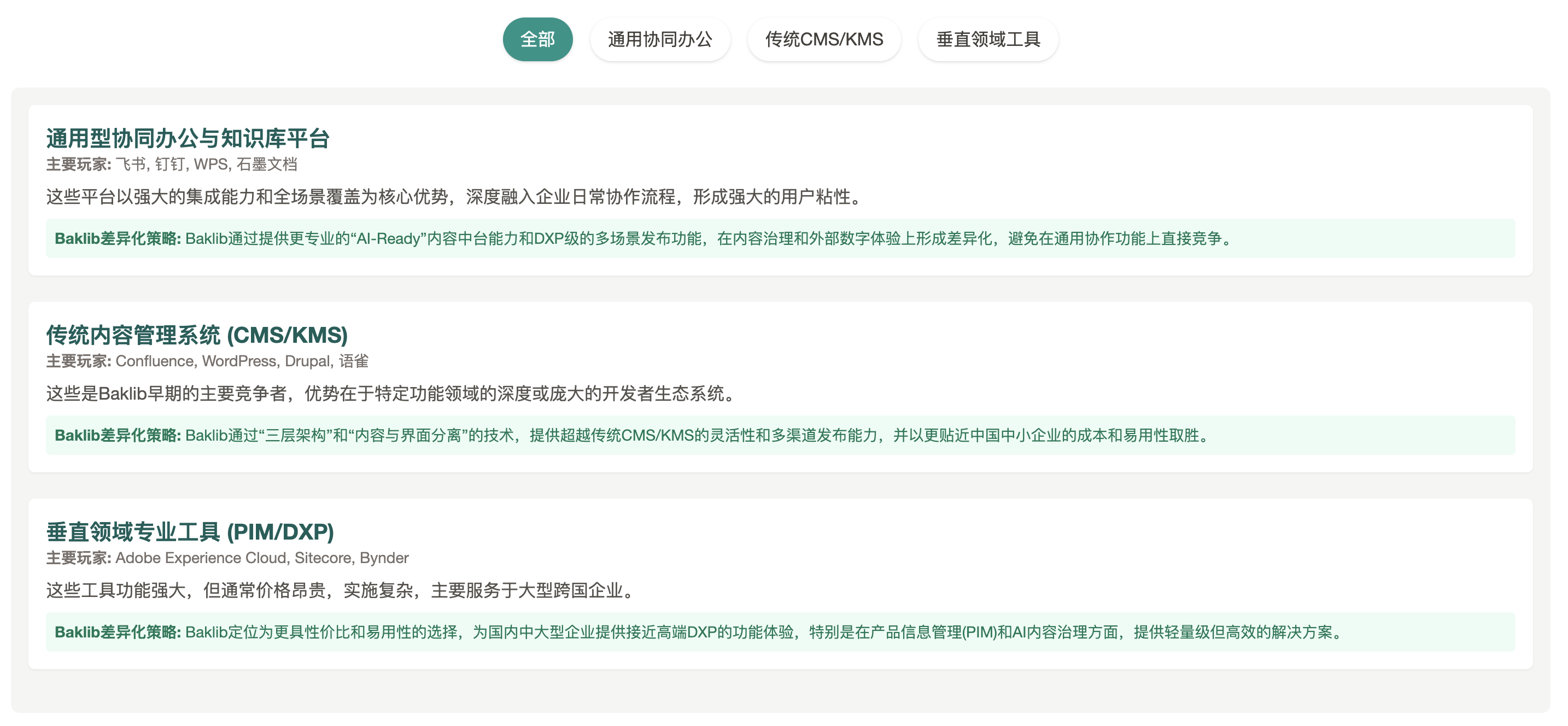This screenshot has height=726, width=1568.
Task: Click description about 强大的集成能力
Action: point(454,197)
